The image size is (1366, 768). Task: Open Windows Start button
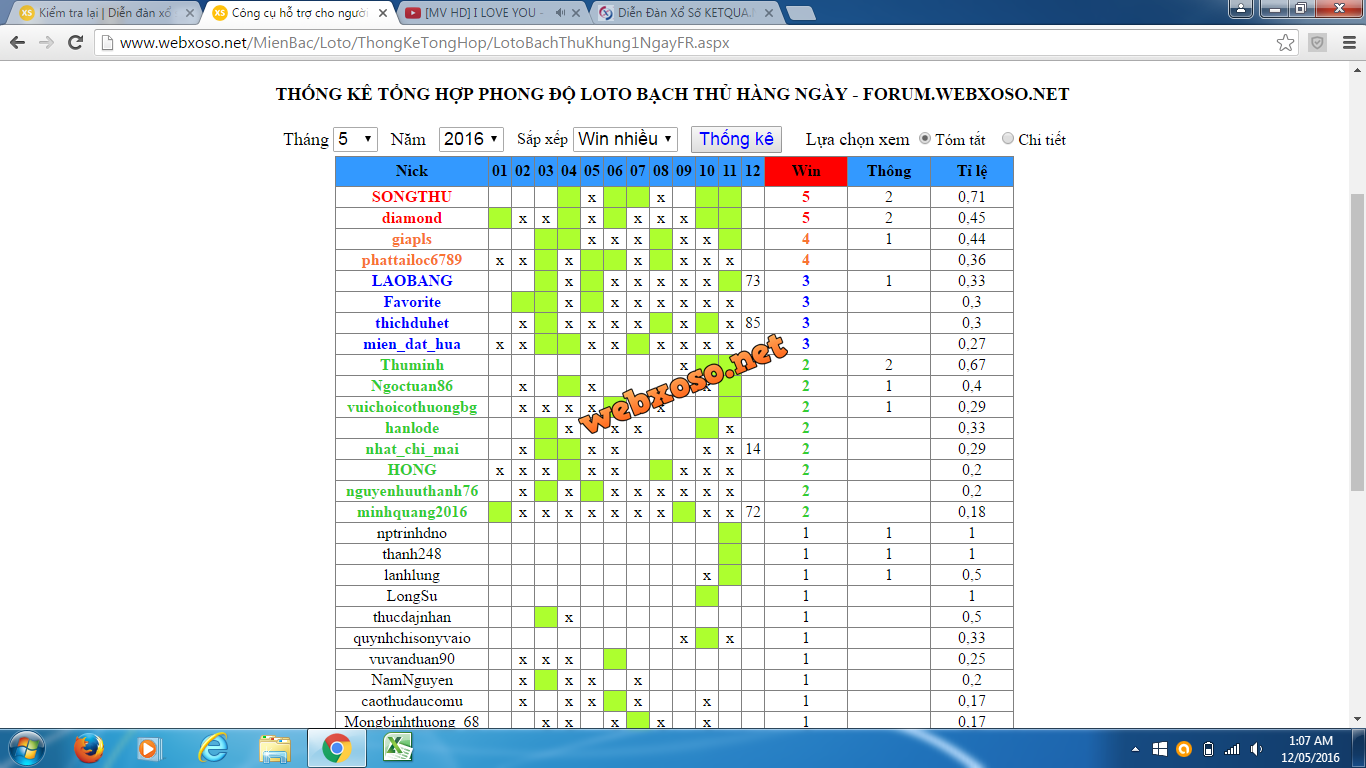pyautogui.click(x=26, y=748)
